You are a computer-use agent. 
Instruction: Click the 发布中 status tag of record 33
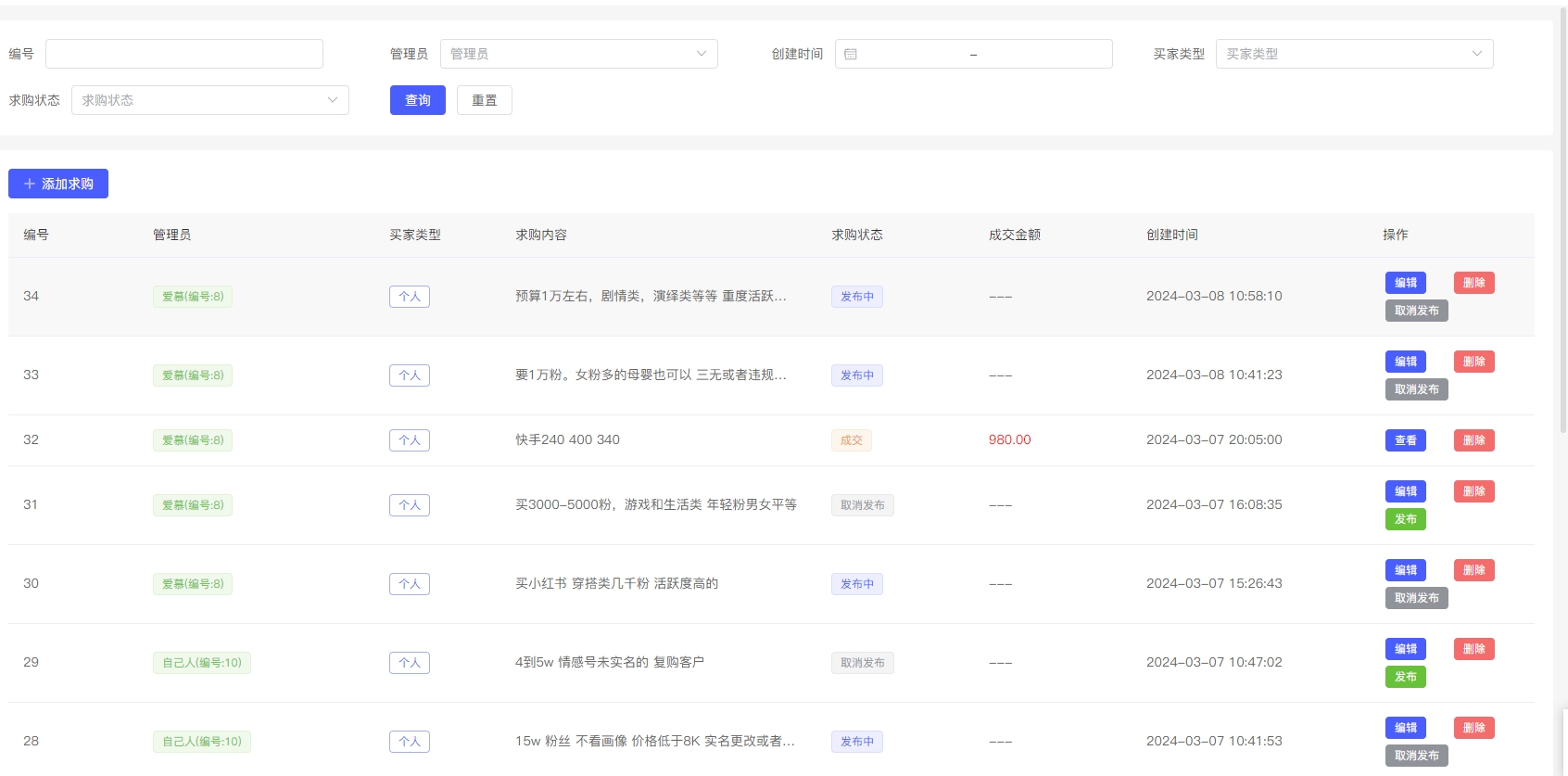click(x=856, y=375)
